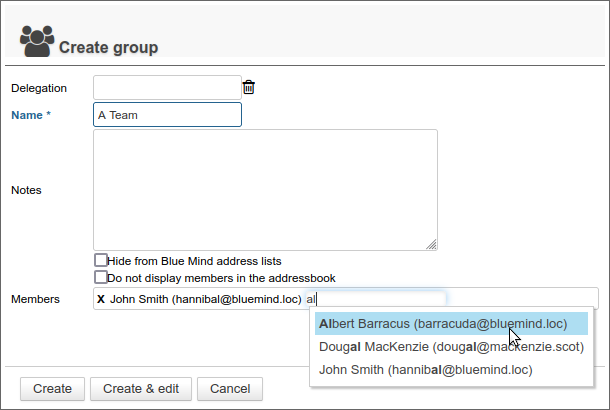
Task: Click the group people icon in header
Action: [x=37, y=40]
